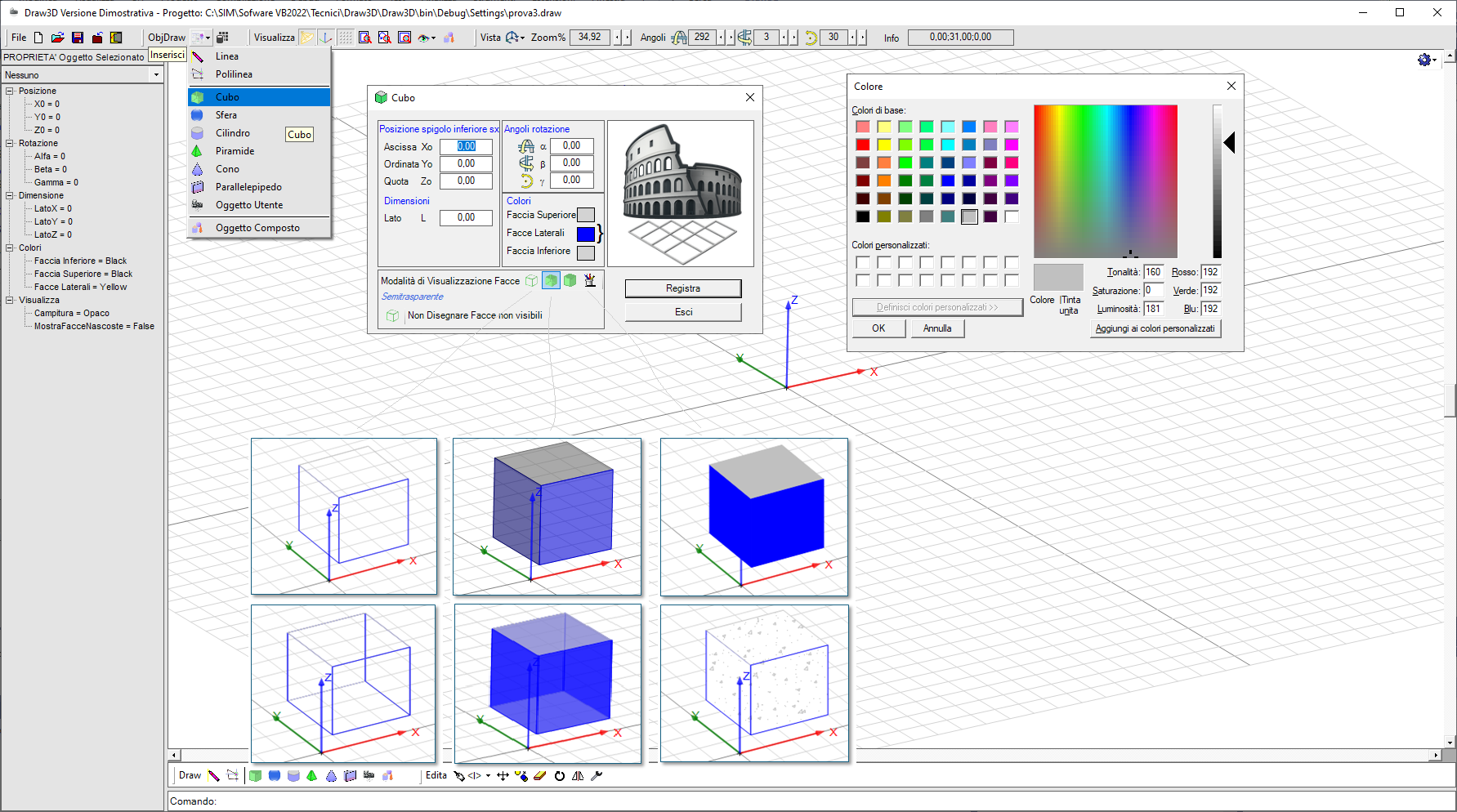
Task: Click the Annulla button in the Colore dialog
Action: point(937,328)
